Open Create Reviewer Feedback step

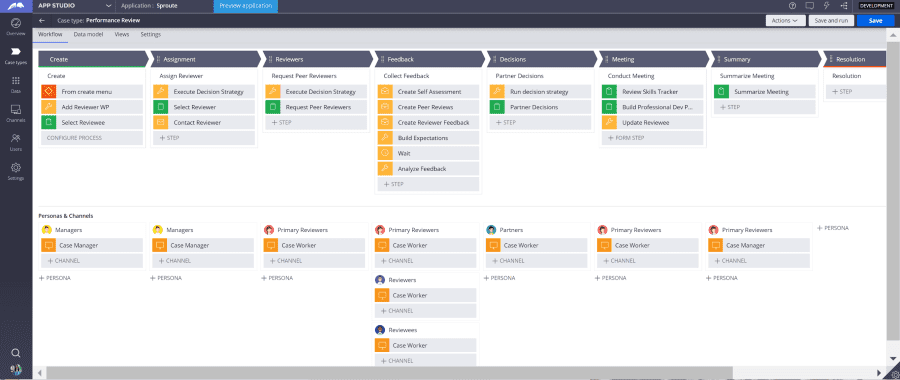point(428,122)
